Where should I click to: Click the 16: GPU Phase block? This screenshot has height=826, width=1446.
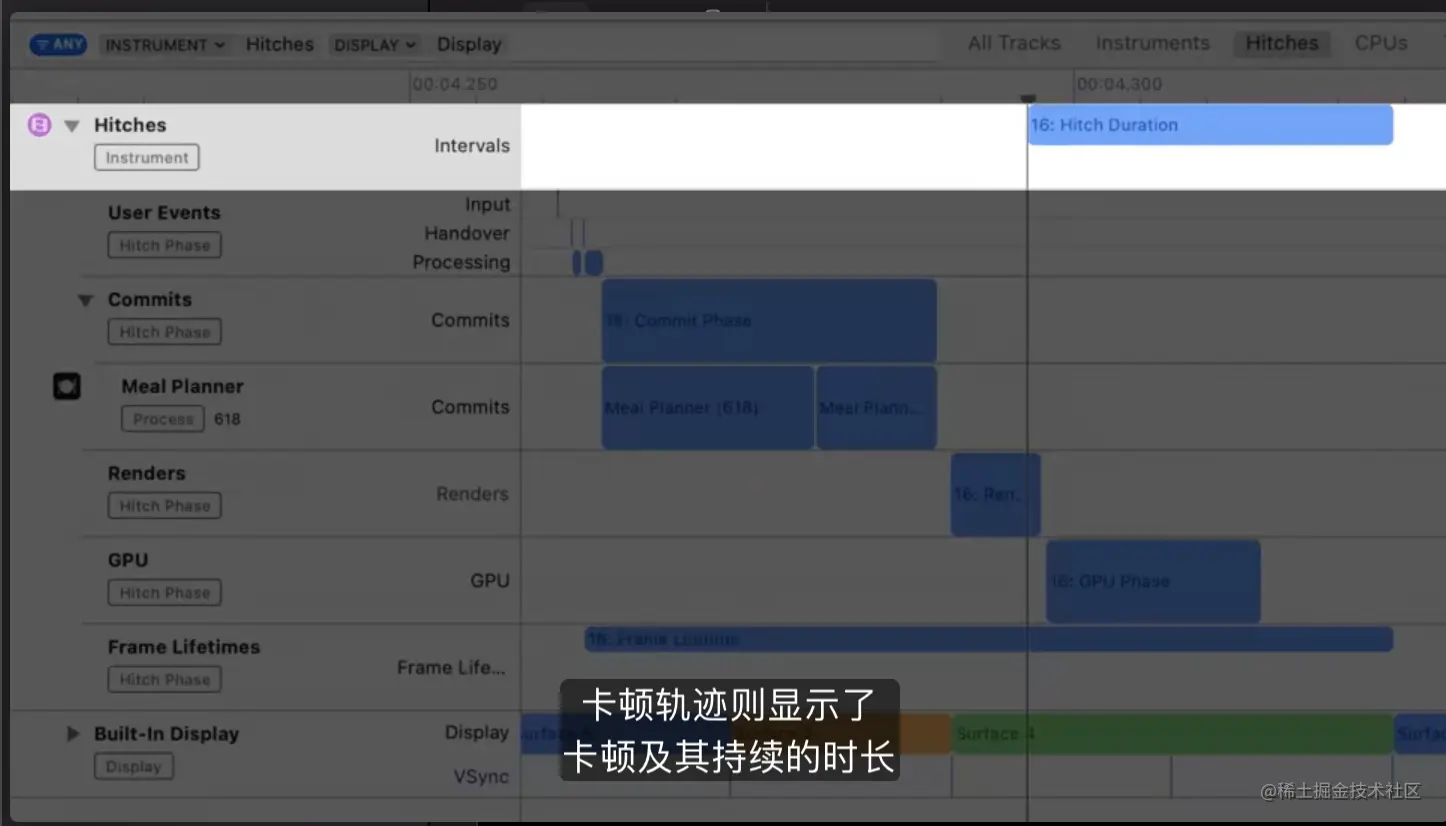click(x=1152, y=581)
